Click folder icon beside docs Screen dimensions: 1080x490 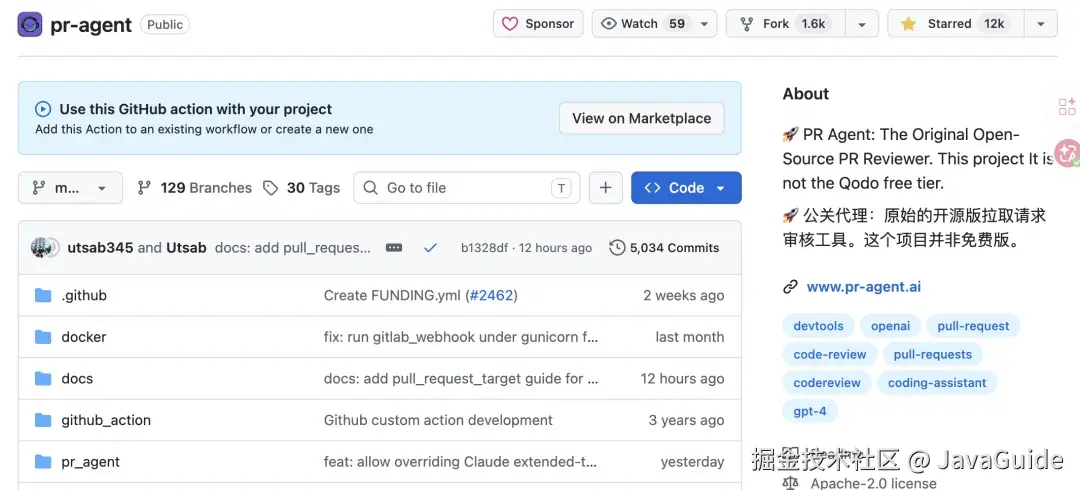[x=43, y=378]
